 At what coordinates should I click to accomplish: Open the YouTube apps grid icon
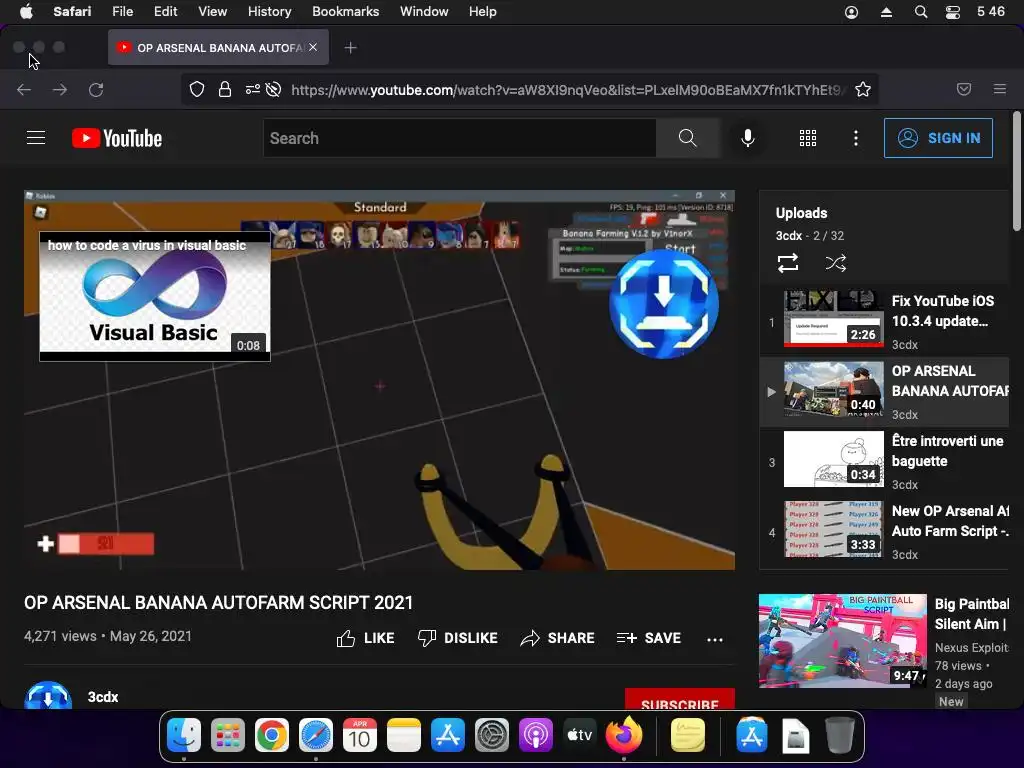coord(808,138)
